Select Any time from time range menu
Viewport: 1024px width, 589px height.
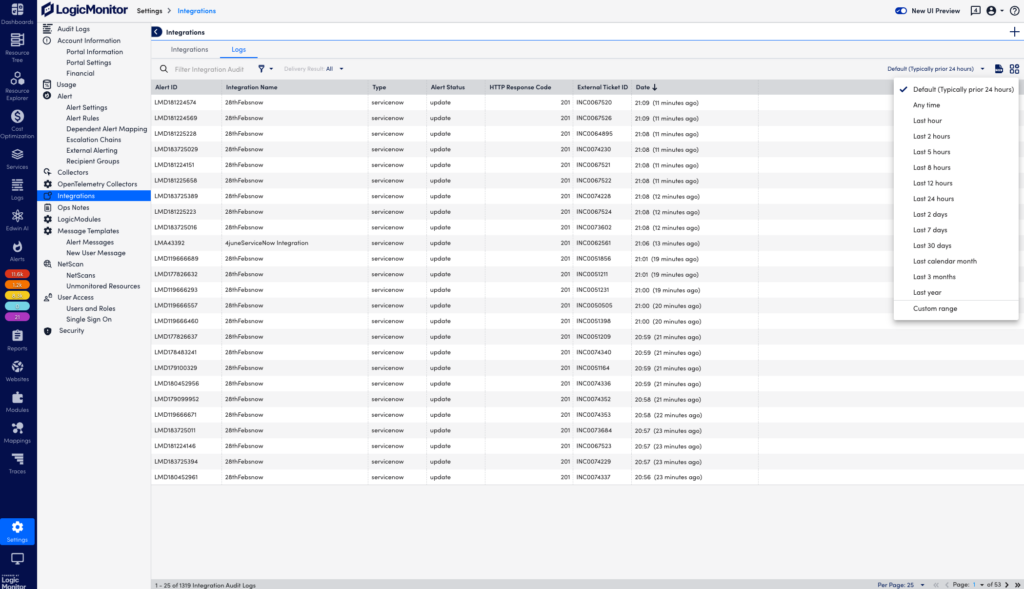956,105
